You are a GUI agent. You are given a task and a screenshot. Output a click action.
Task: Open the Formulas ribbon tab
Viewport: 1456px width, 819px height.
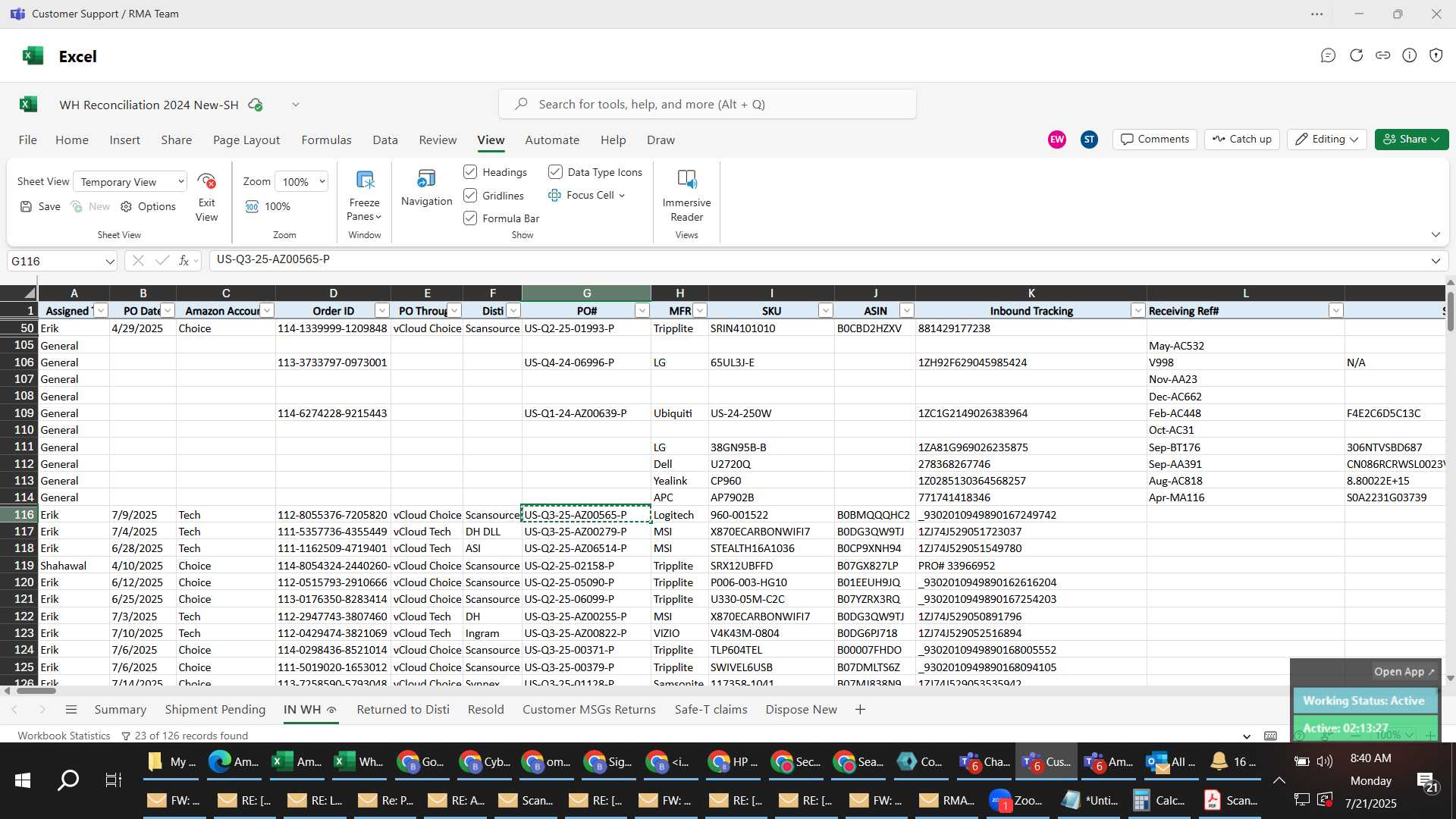tap(326, 140)
